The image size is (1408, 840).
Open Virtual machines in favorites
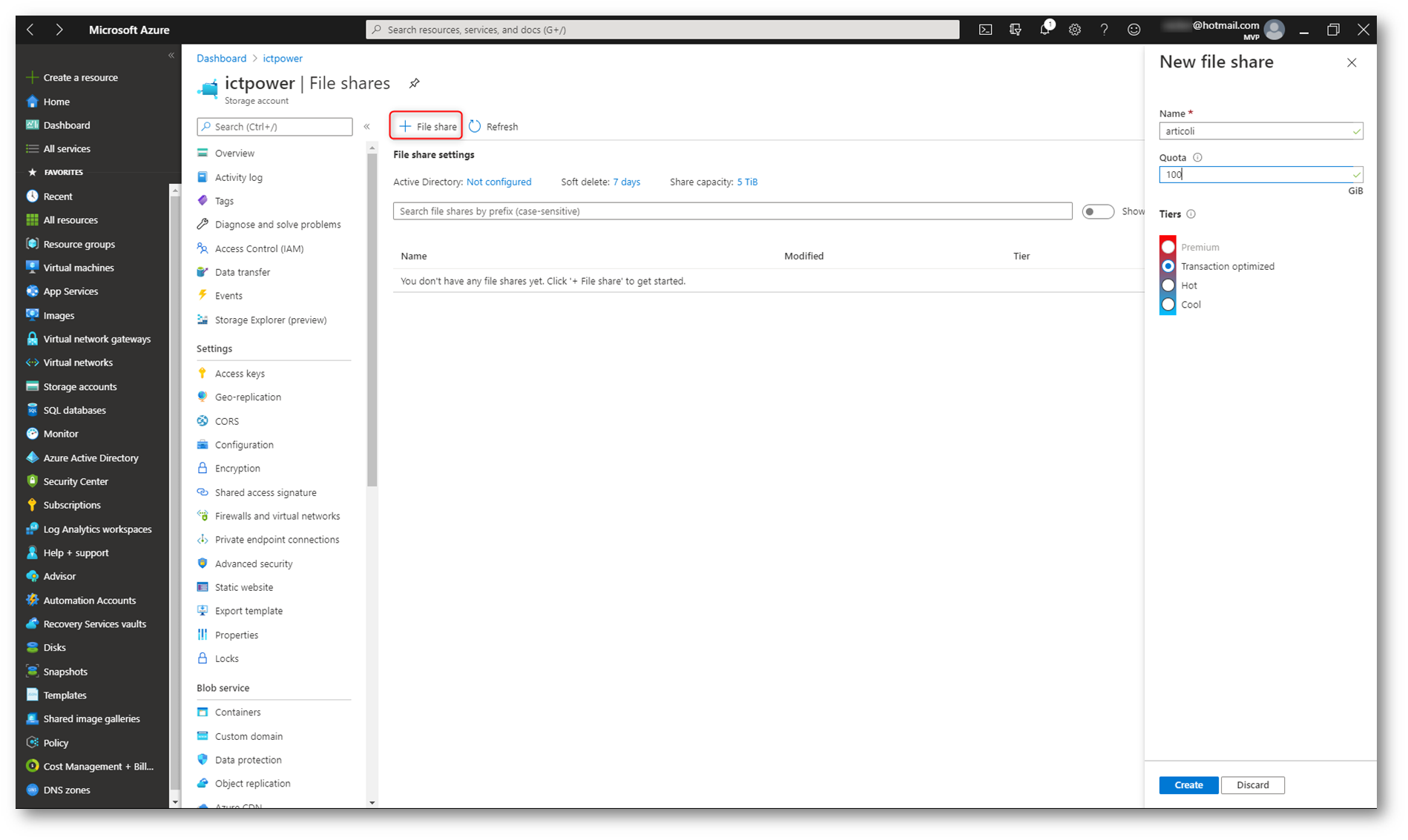[x=79, y=268]
